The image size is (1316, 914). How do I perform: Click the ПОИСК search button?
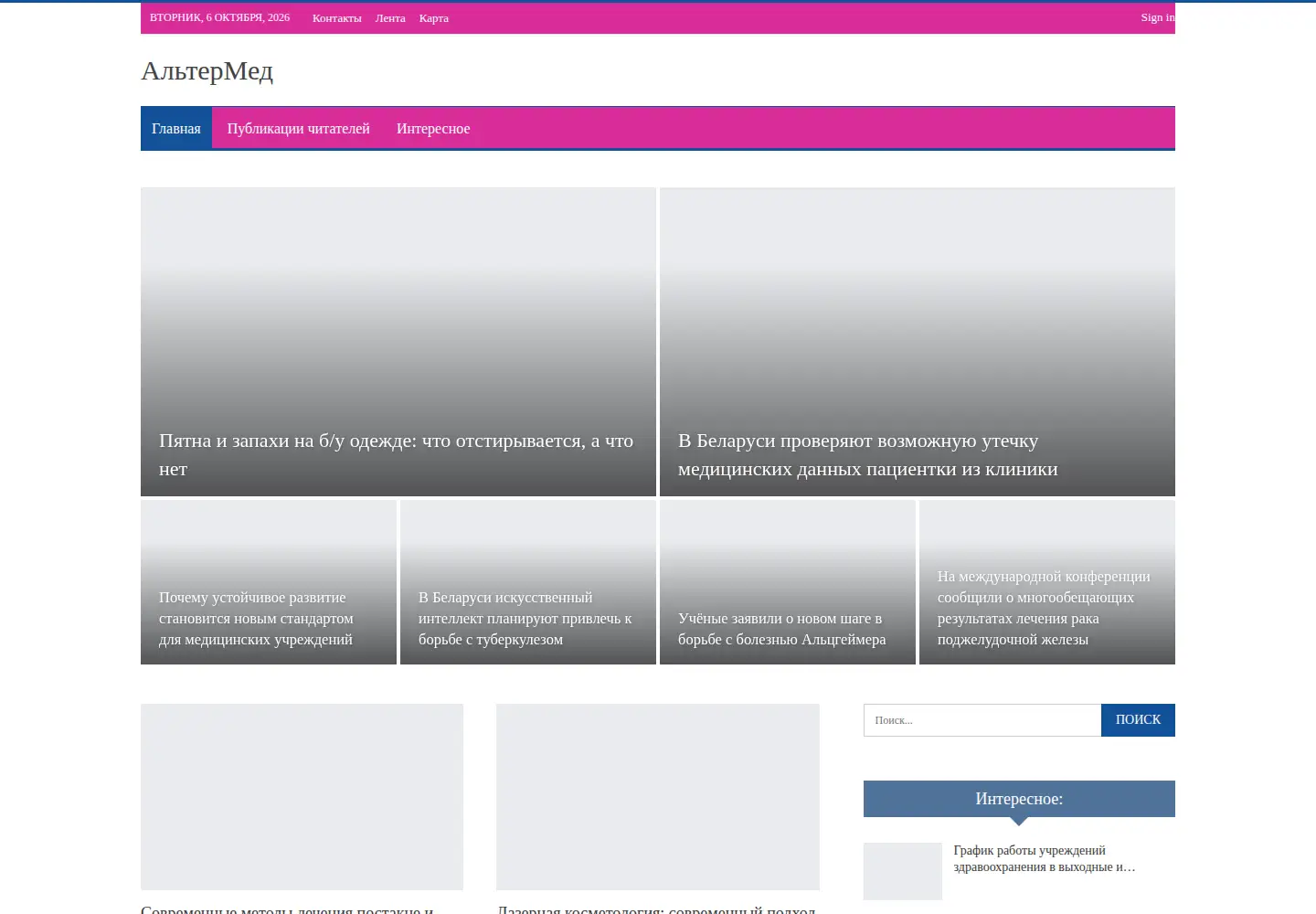[x=1138, y=720]
